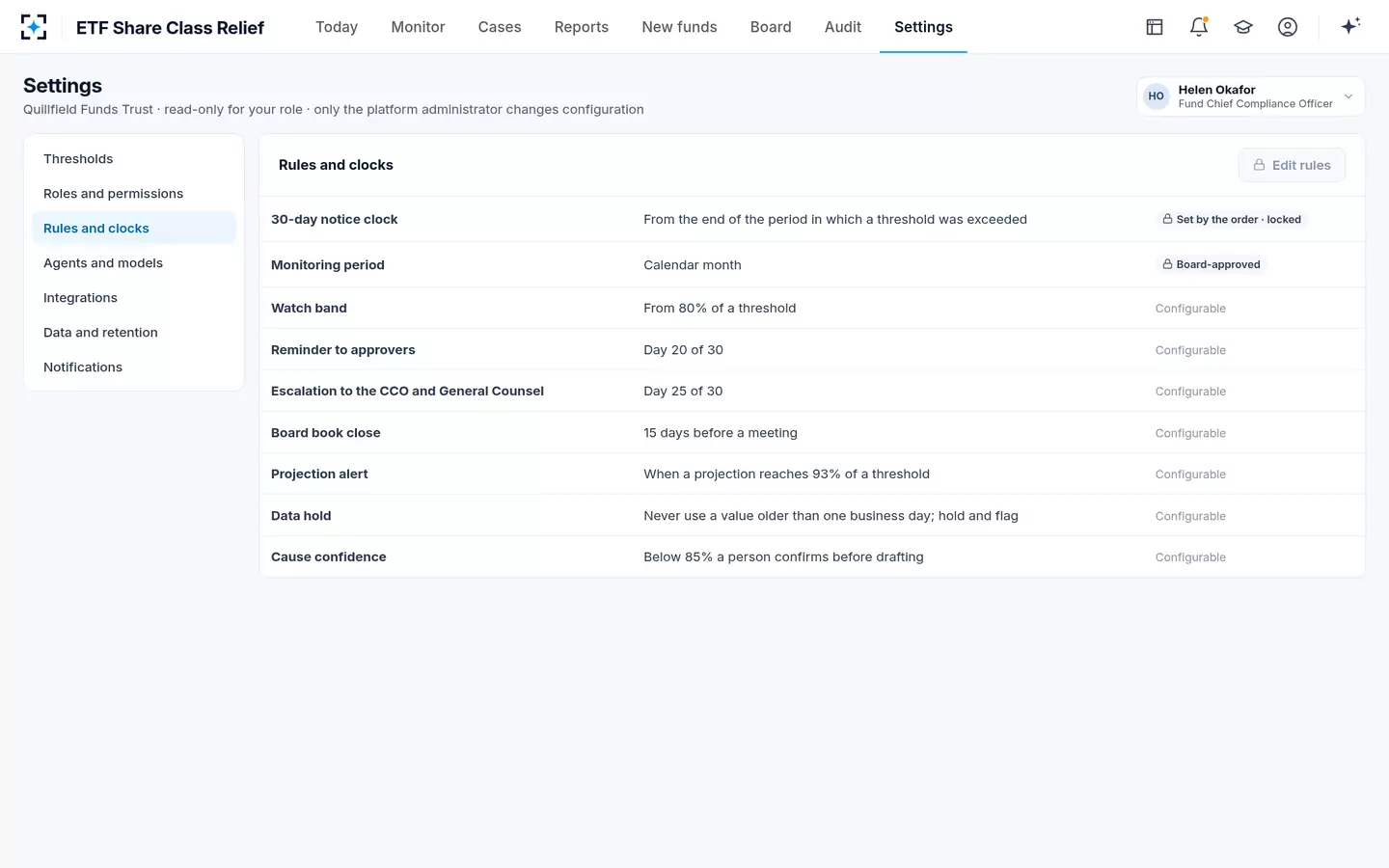Select the Settings tab
The width and height of the screenshot is (1389, 868).
tap(923, 27)
